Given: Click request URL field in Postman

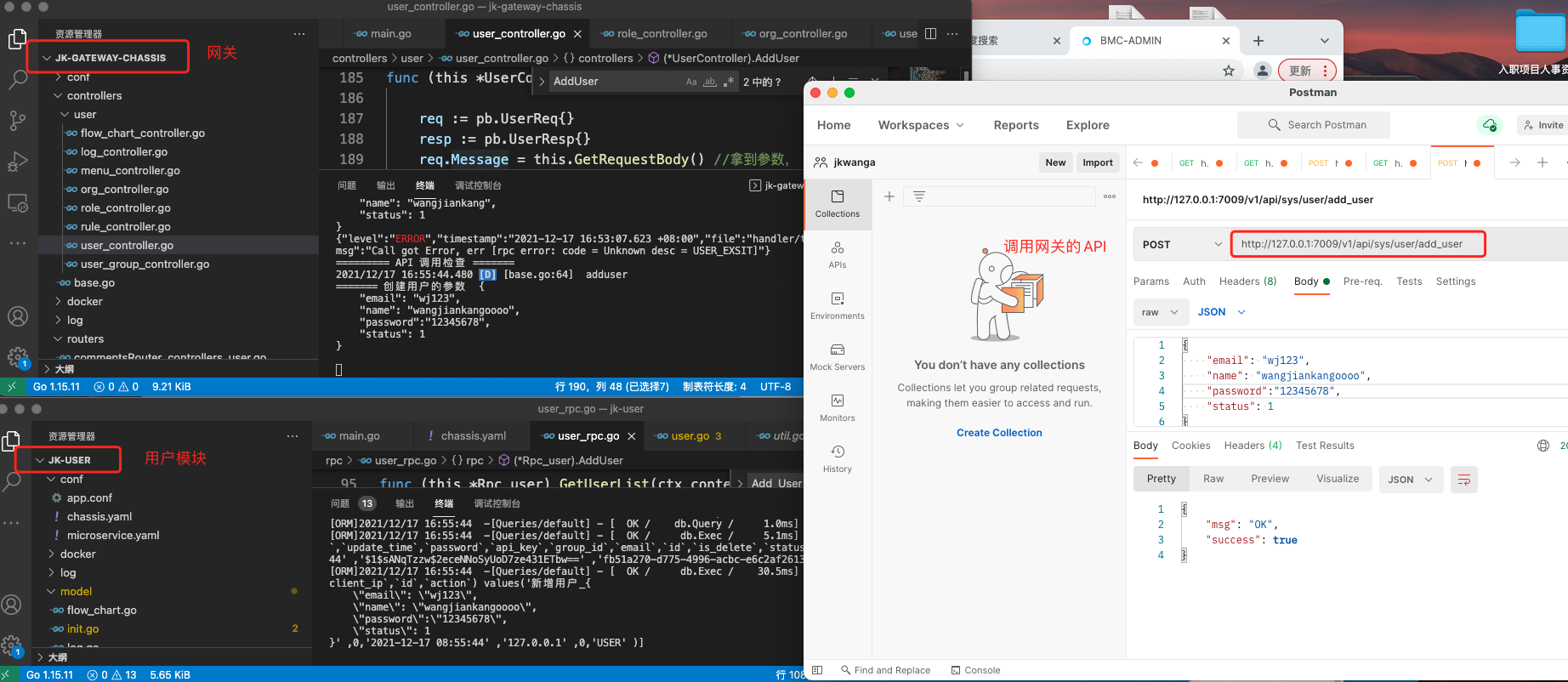Looking at the screenshot, I should 1358,244.
